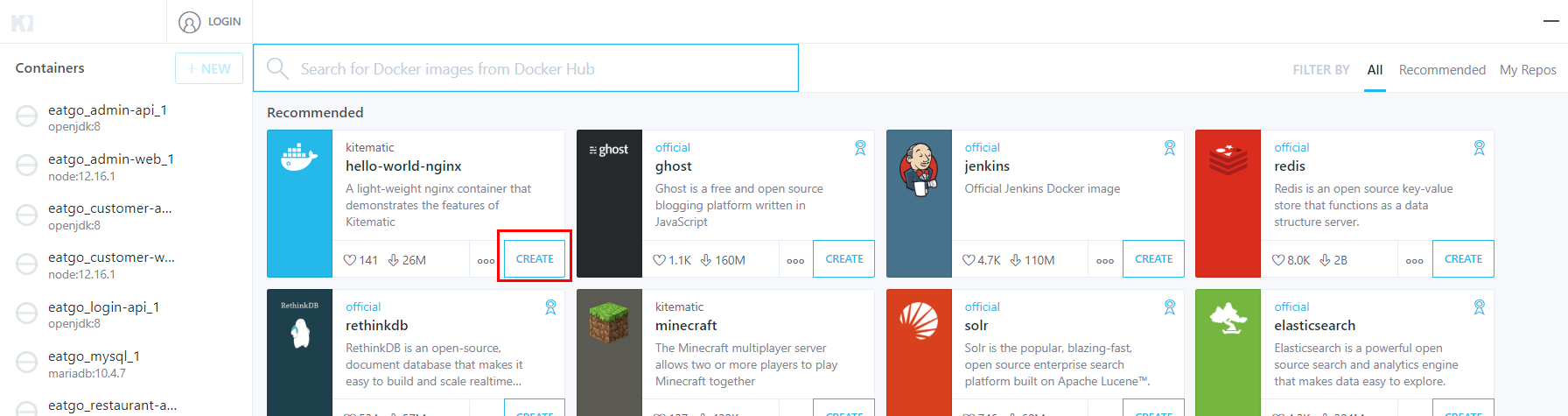Open the rethinkdb title
This screenshot has height=416, width=1568.
[x=377, y=326]
